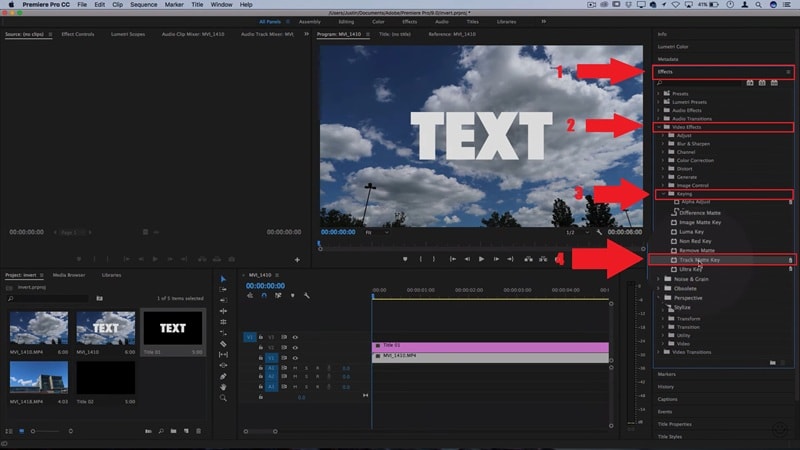
Task: Expand Lumetri Presets folder
Action: (x=658, y=102)
